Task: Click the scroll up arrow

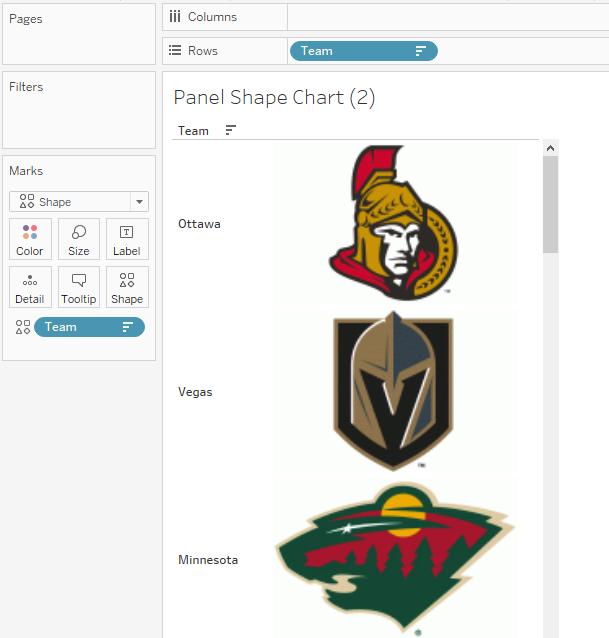Action: (550, 148)
